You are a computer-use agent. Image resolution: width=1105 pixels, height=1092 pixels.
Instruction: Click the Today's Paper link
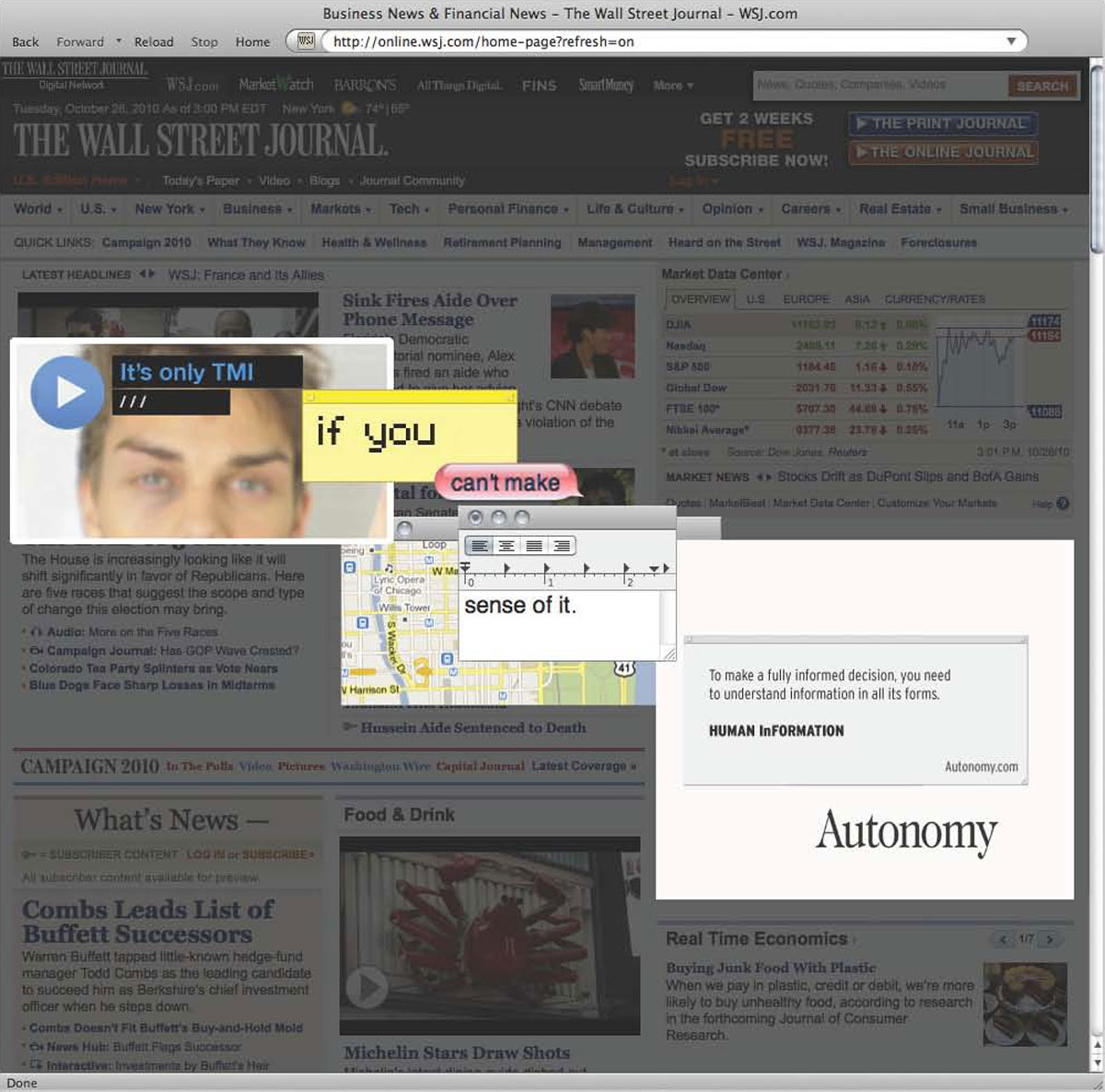[201, 180]
